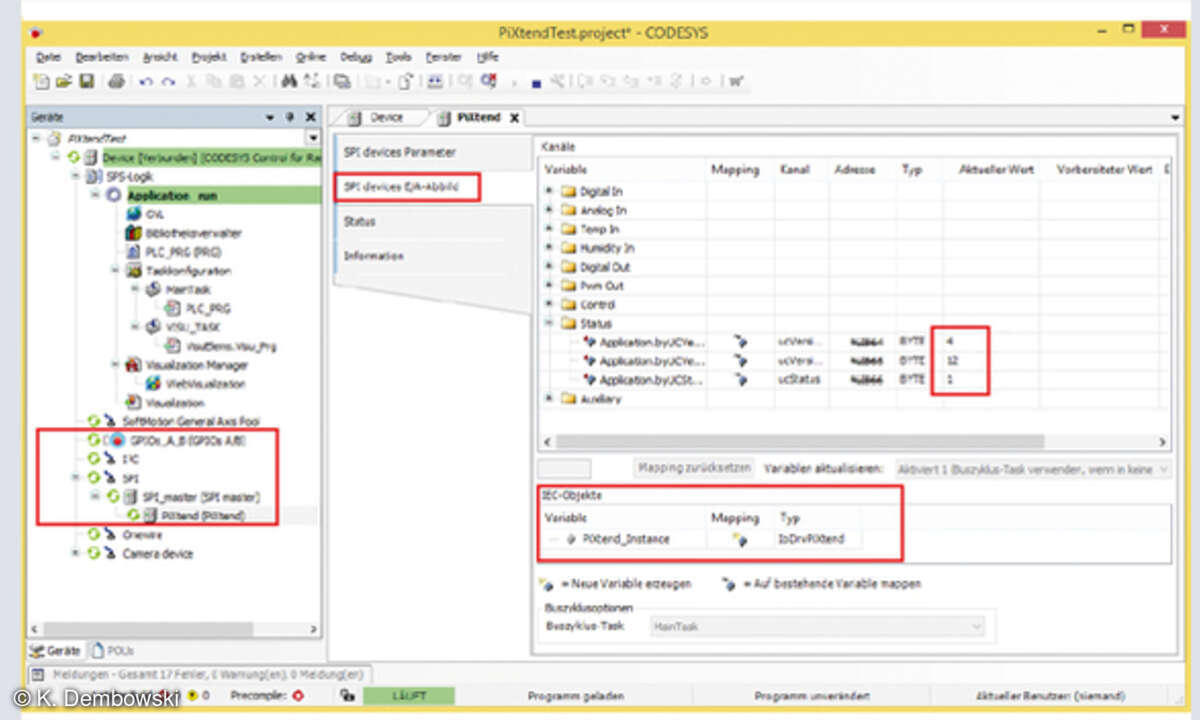The image size is (1200, 720).
Task: Click the New file toolbar icon
Action: tap(42, 81)
